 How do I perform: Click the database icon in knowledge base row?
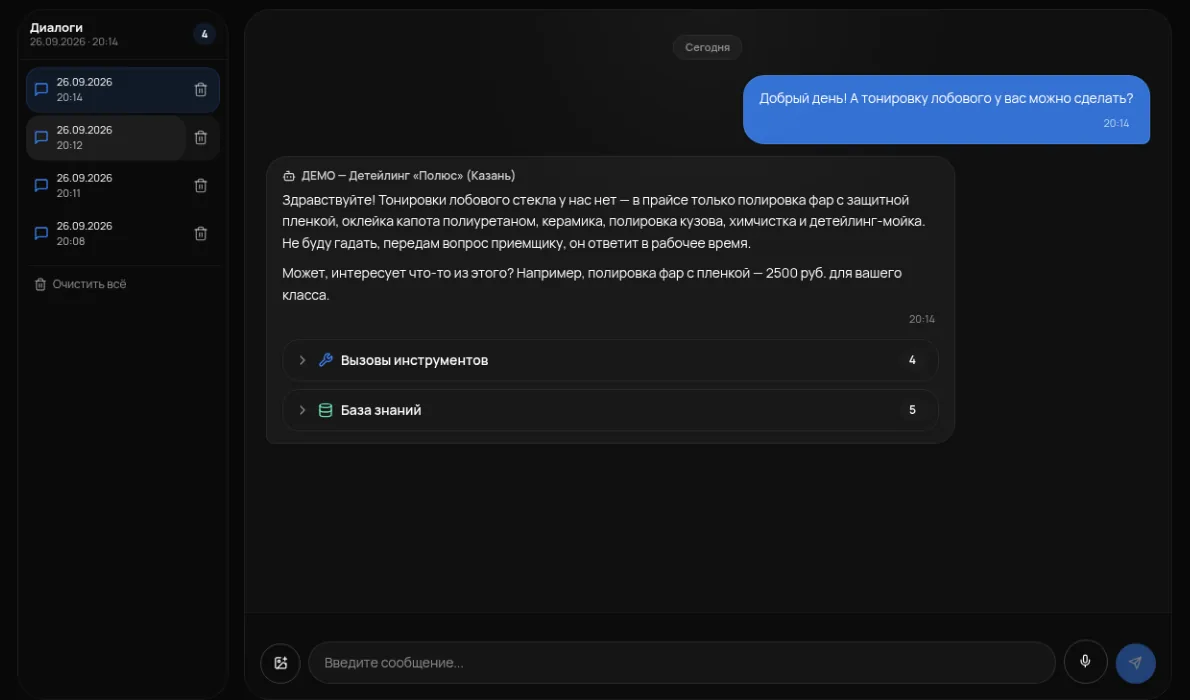[326, 410]
